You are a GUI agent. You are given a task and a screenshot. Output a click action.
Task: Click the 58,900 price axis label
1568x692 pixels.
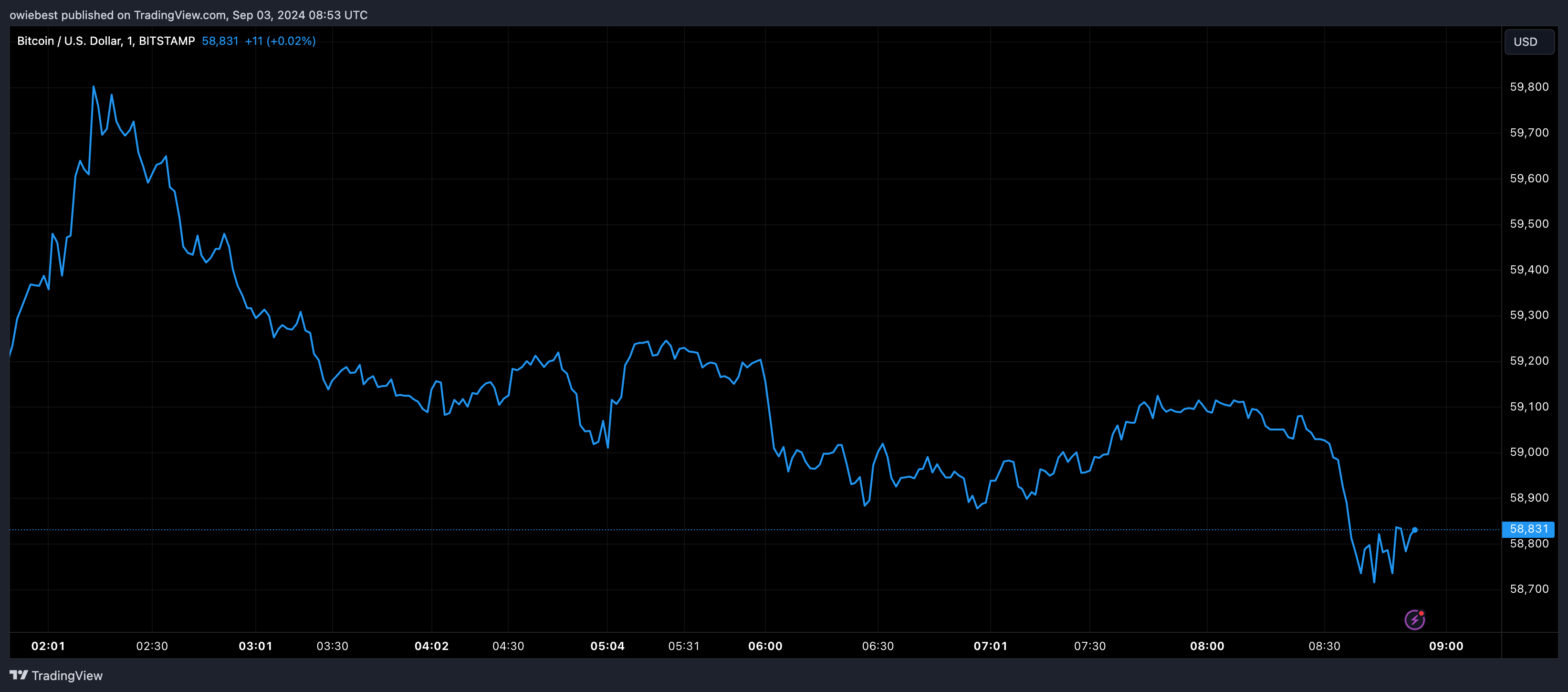pos(1529,498)
